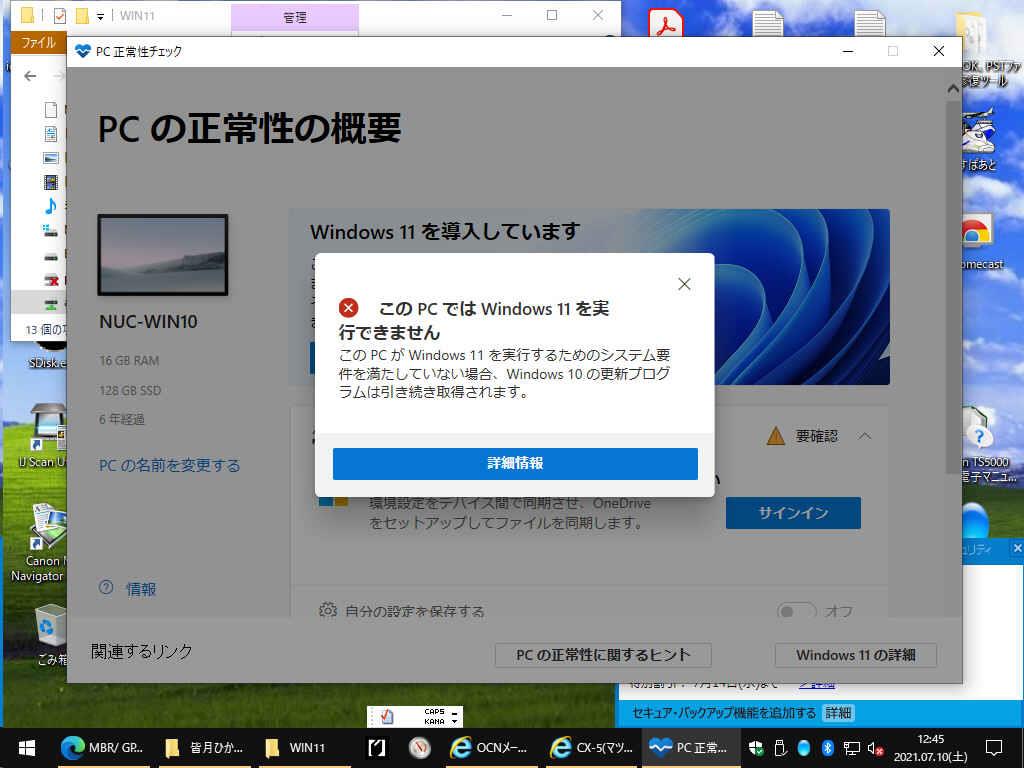Open the IJ Scan Utility desktop shortcut
Image resolution: width=1024 pixels, height=768 pixels.
pos(43,436)
